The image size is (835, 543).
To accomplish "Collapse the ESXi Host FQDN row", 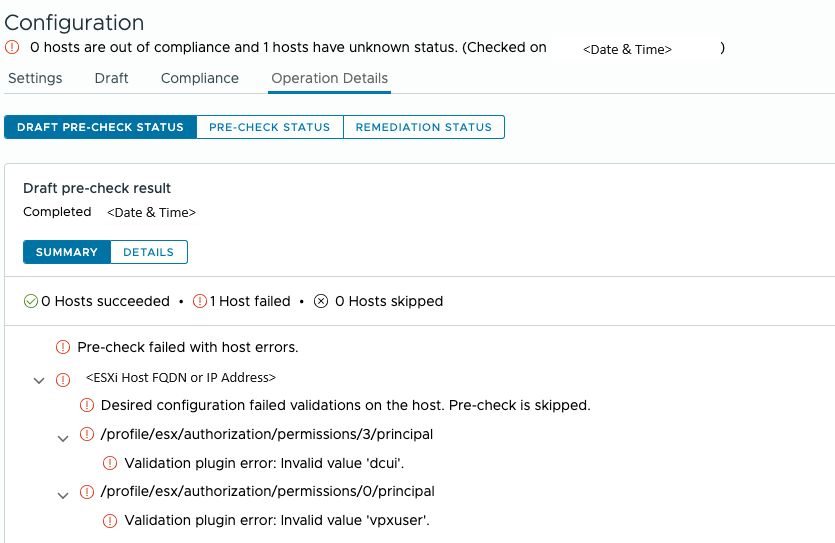I will tap(39, 380).
